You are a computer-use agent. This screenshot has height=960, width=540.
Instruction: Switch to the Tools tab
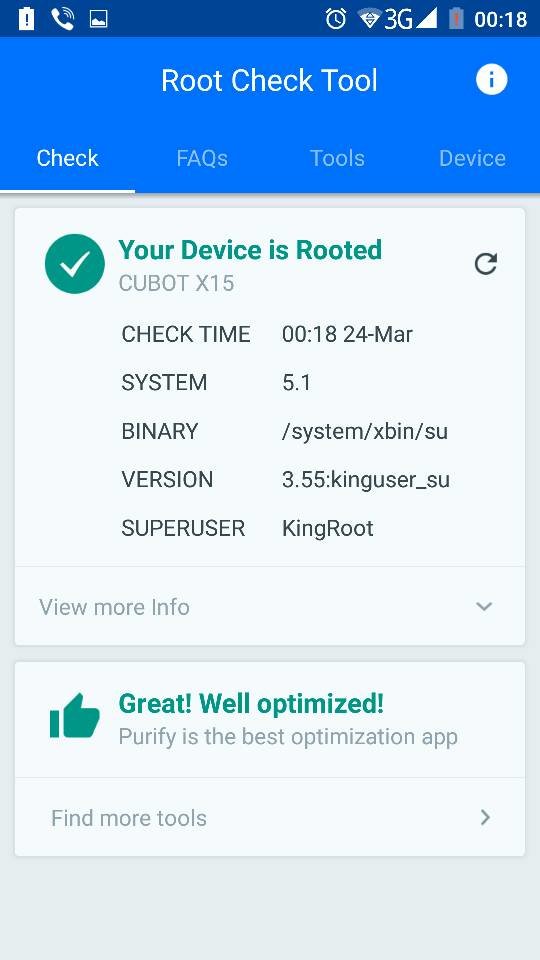coord(337,159)
